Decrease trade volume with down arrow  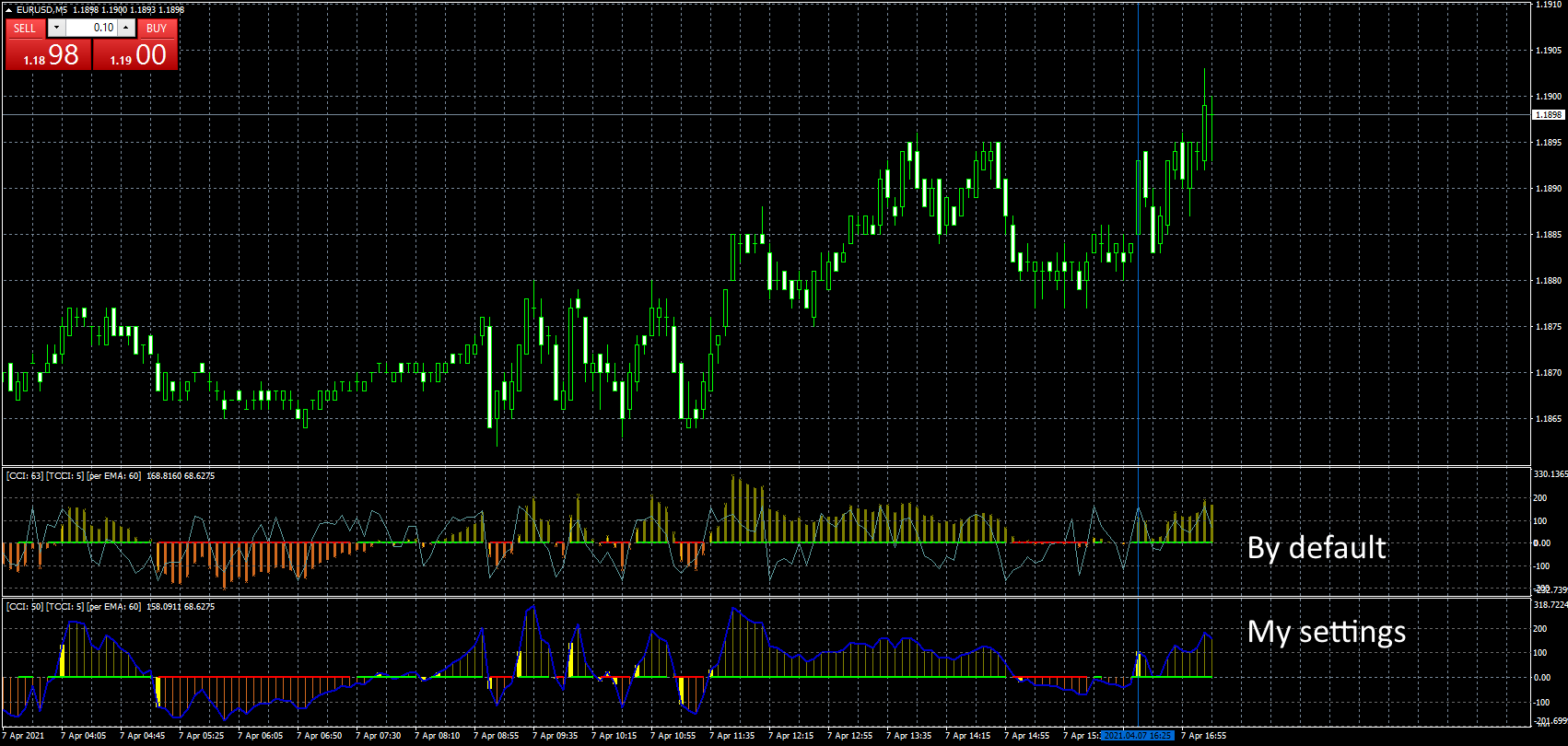[56, 28]
